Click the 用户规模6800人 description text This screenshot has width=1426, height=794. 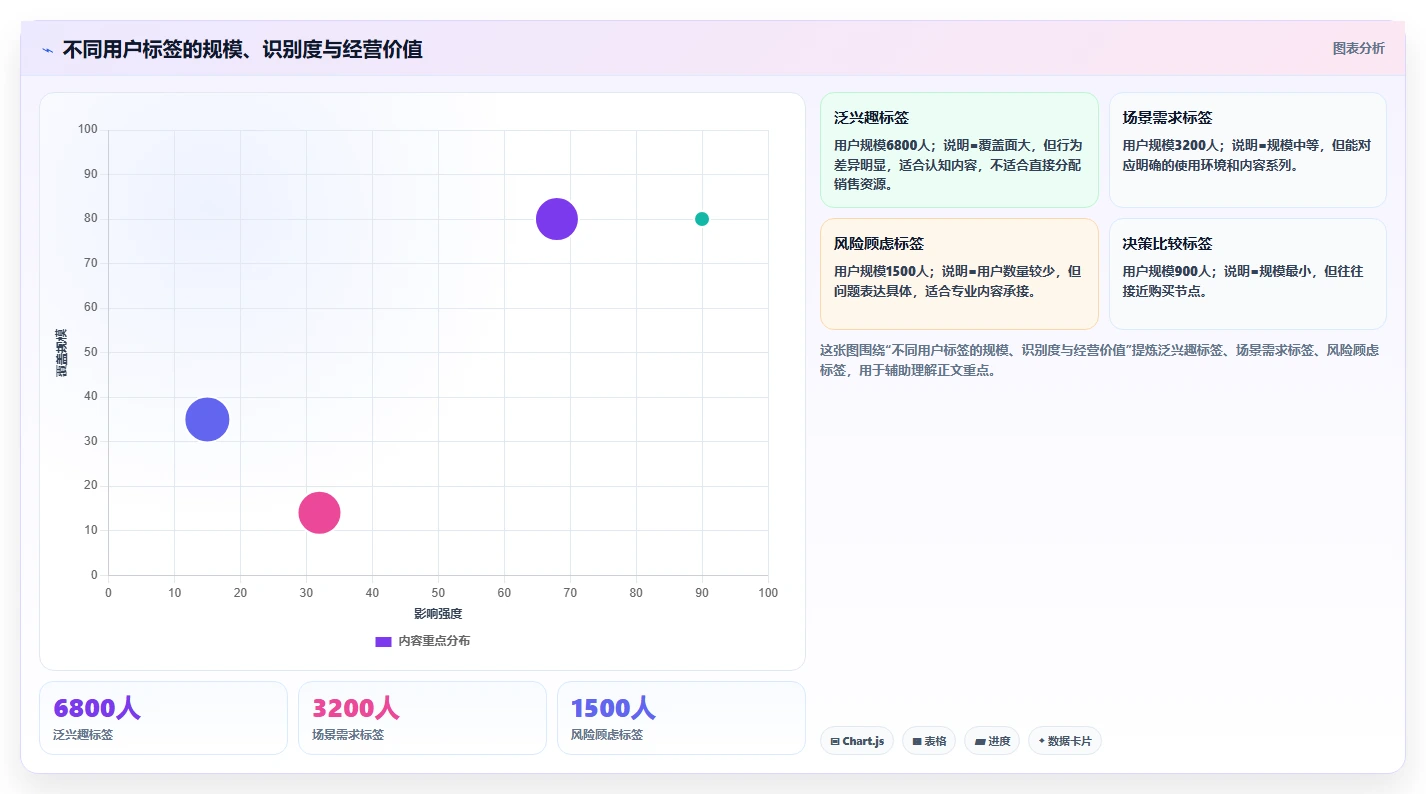pos(958,165)
